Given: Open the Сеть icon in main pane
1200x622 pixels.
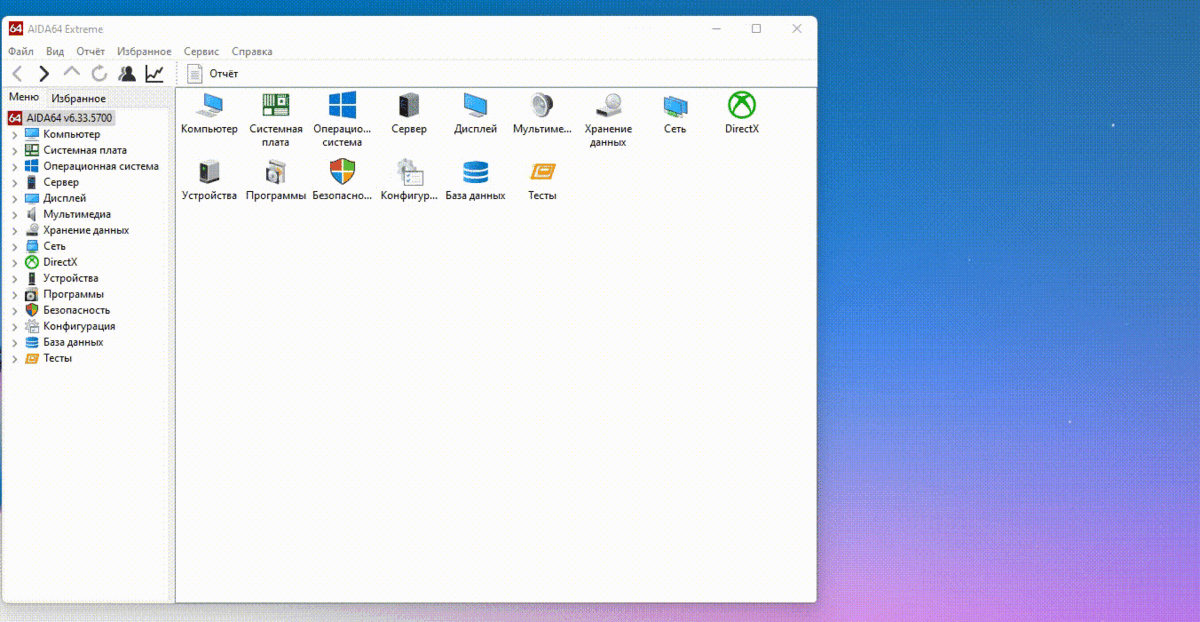Looking at the screenshot, I should pyautogui.click(x=675, y=105).
